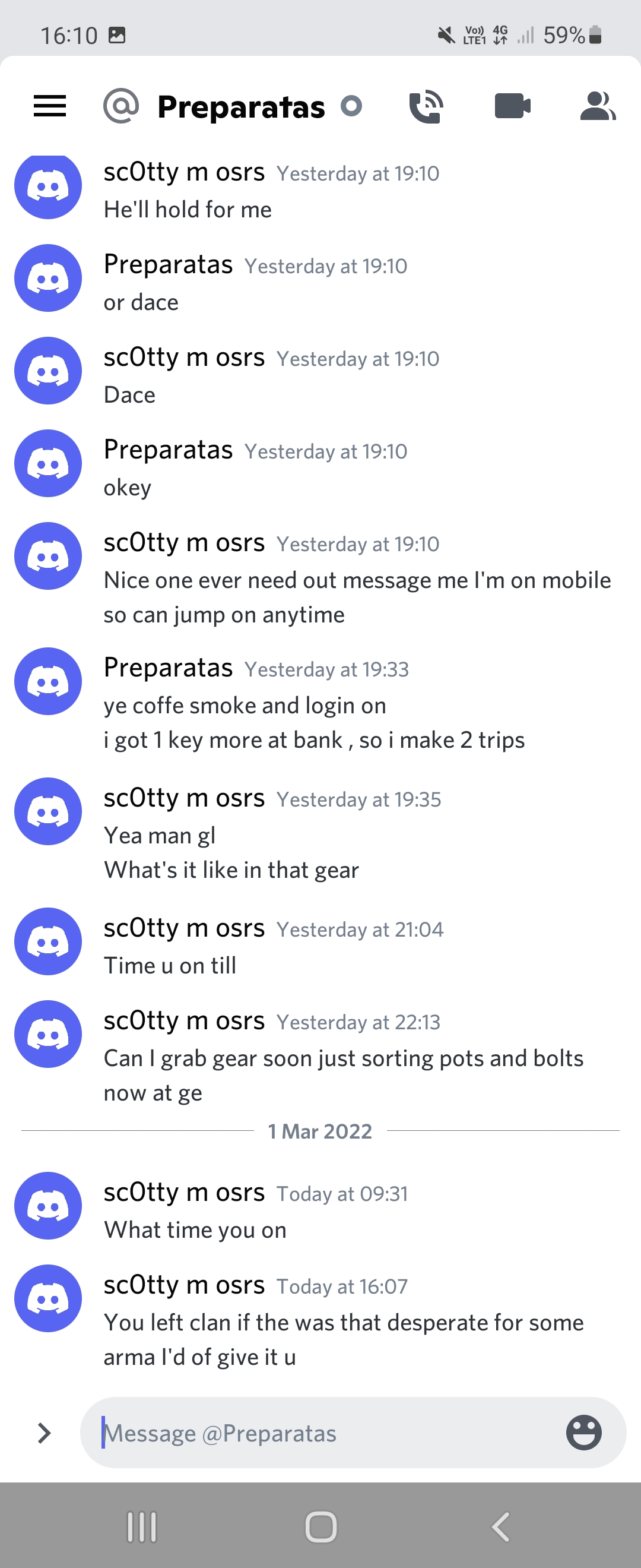
Task: Select username Preparatas above 'okey'
Action: tap(169, 450)
